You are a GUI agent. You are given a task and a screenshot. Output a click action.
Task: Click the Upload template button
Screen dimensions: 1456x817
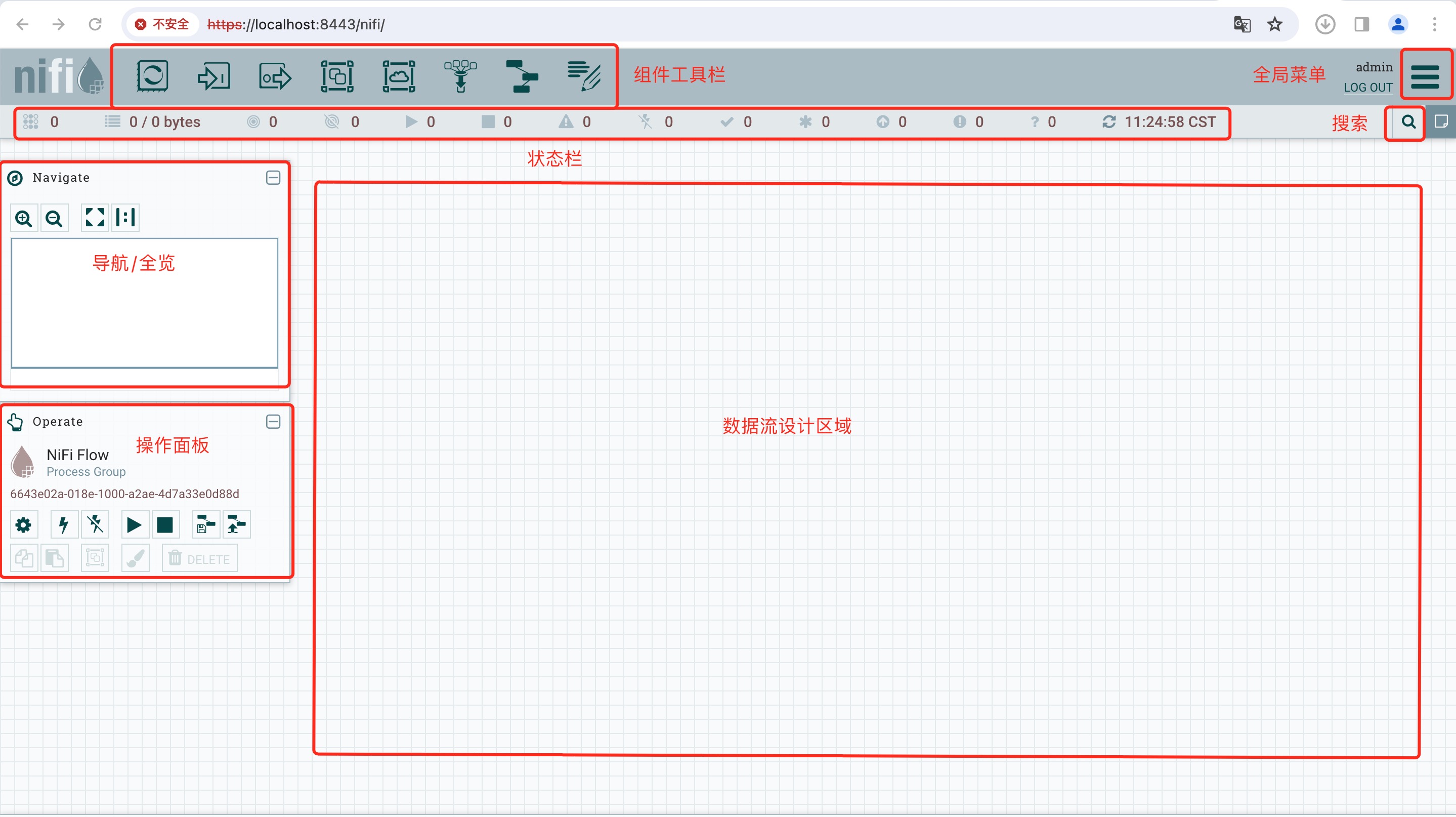(236, 525)
